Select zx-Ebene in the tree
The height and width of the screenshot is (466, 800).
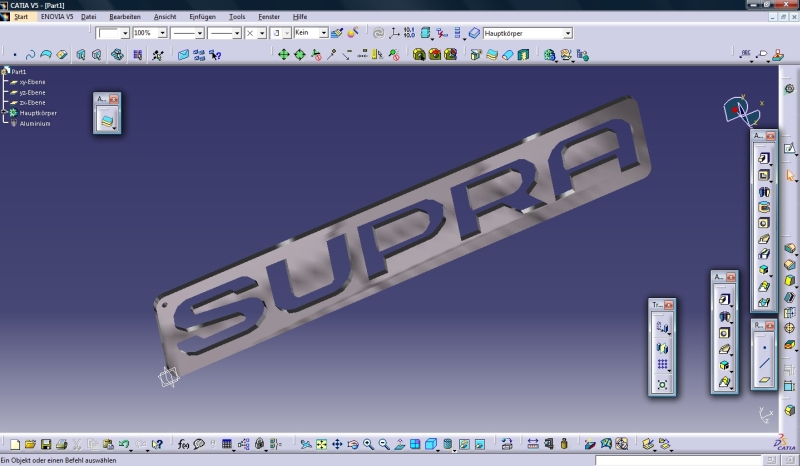32,103
